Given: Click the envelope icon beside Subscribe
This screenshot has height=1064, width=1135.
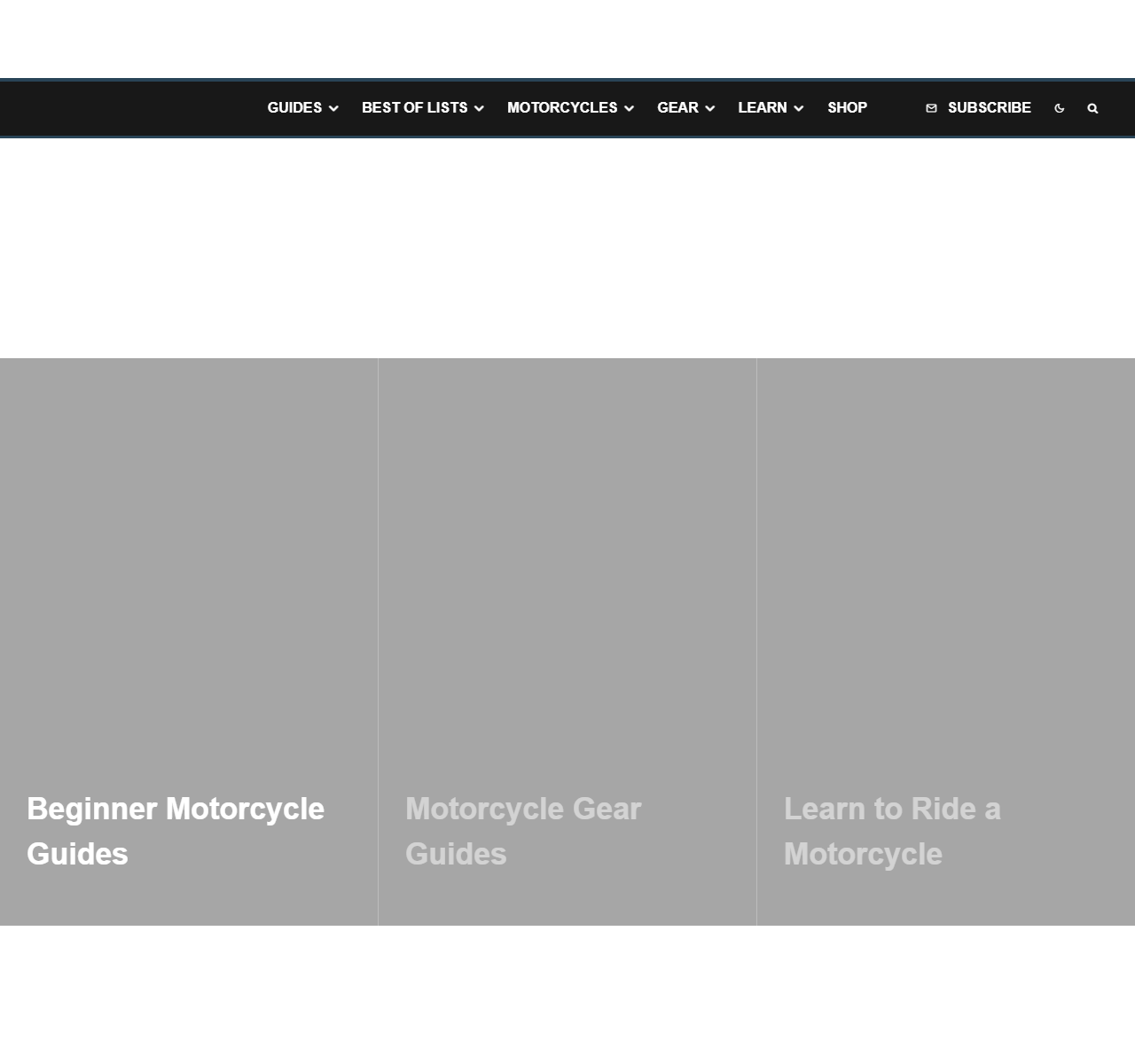Looking at the screenshot, I should pyautogui.click(x=931, y=108).
